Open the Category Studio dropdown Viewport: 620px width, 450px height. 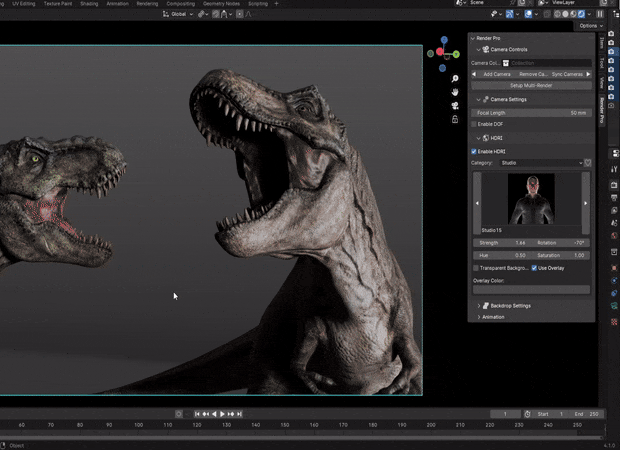(540, 162)
